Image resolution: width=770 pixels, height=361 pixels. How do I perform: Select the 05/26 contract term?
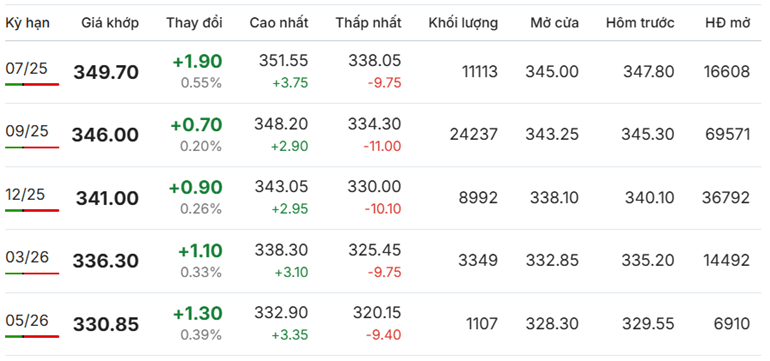click(x=27, y=320)
